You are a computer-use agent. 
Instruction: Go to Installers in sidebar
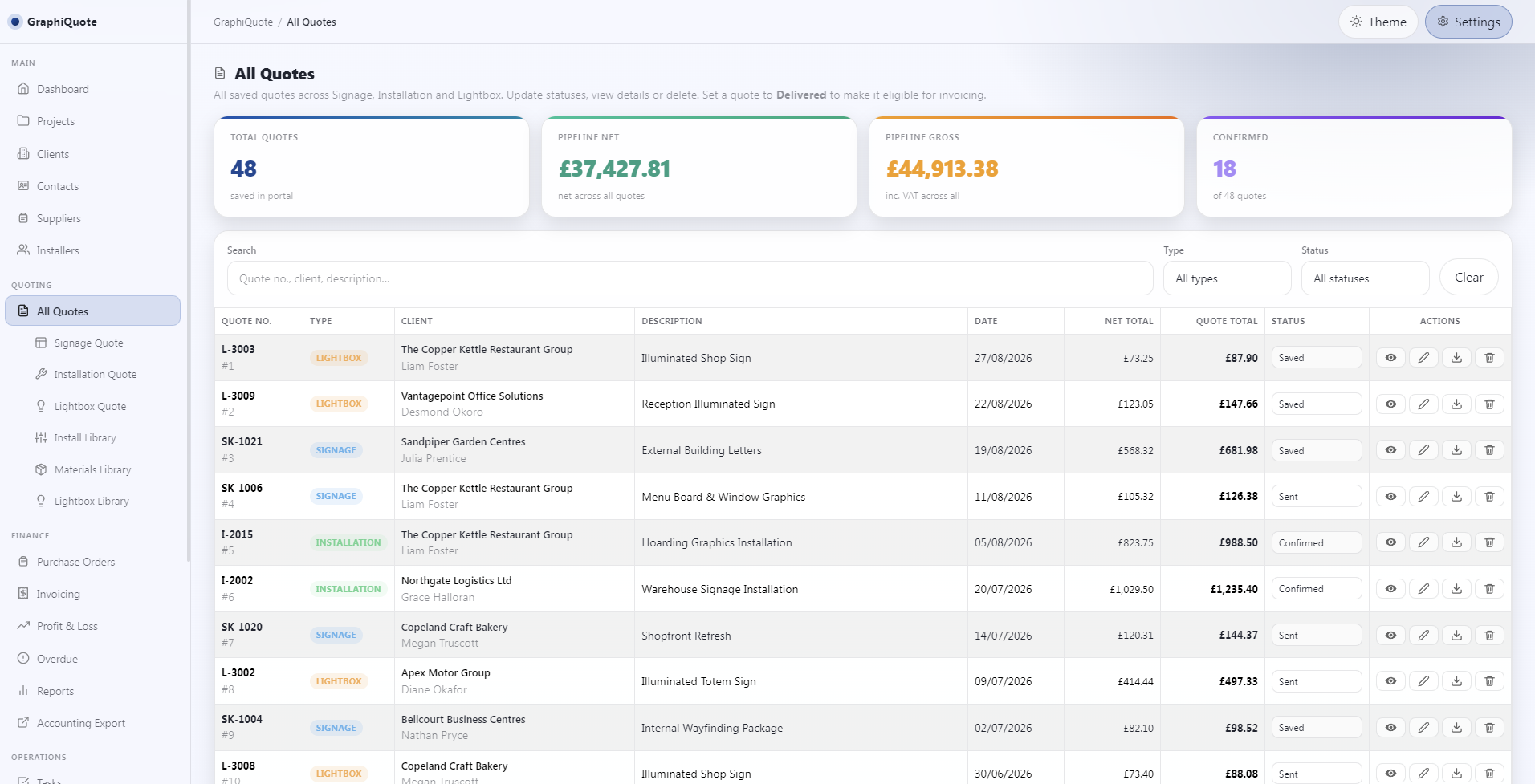coord(93,250)
